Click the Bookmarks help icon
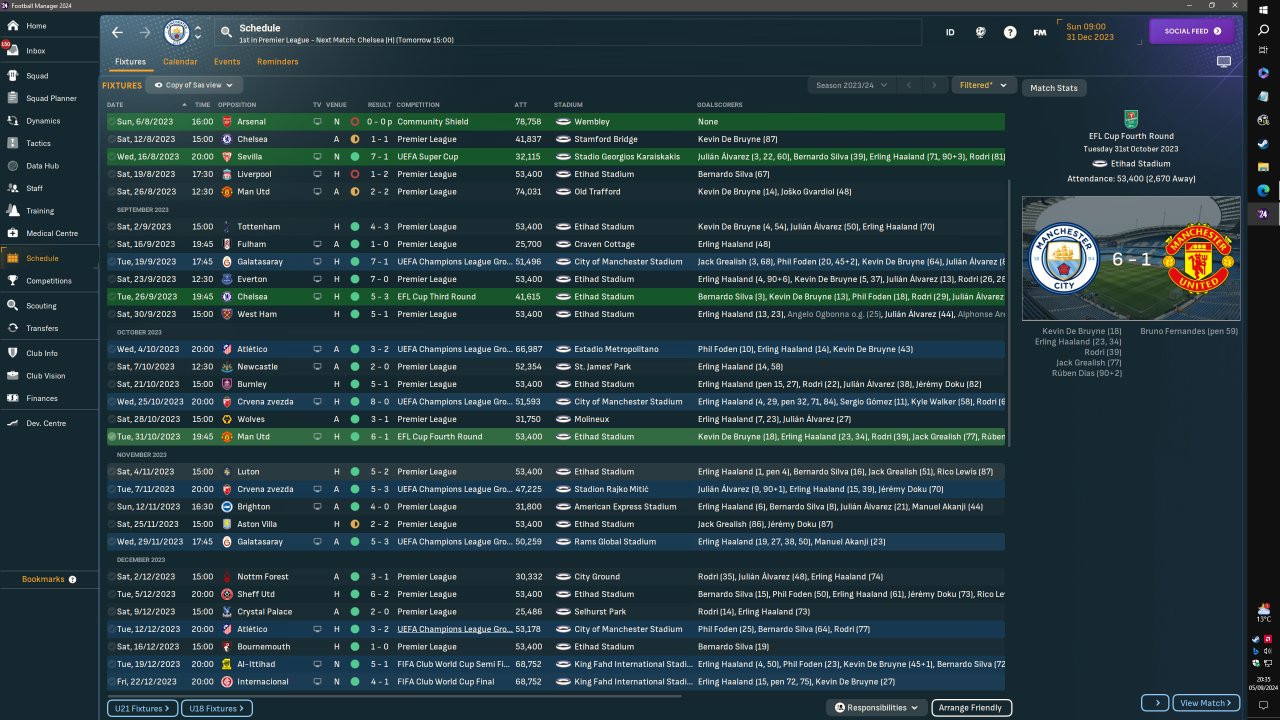 tap(72, 579)
